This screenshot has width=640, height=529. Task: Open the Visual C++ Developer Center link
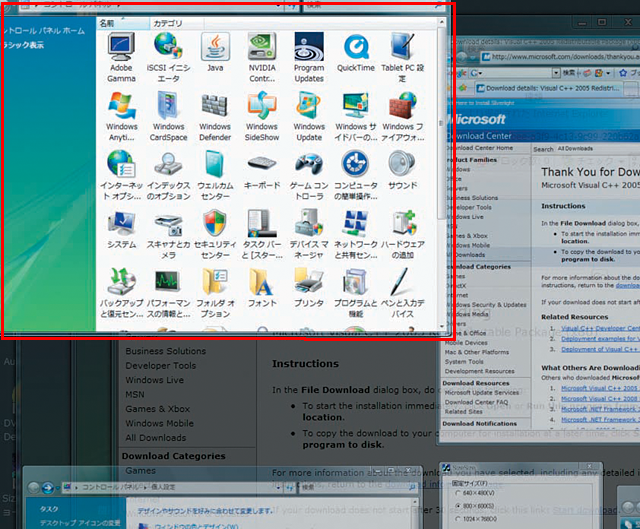click(x=600, y=328)
